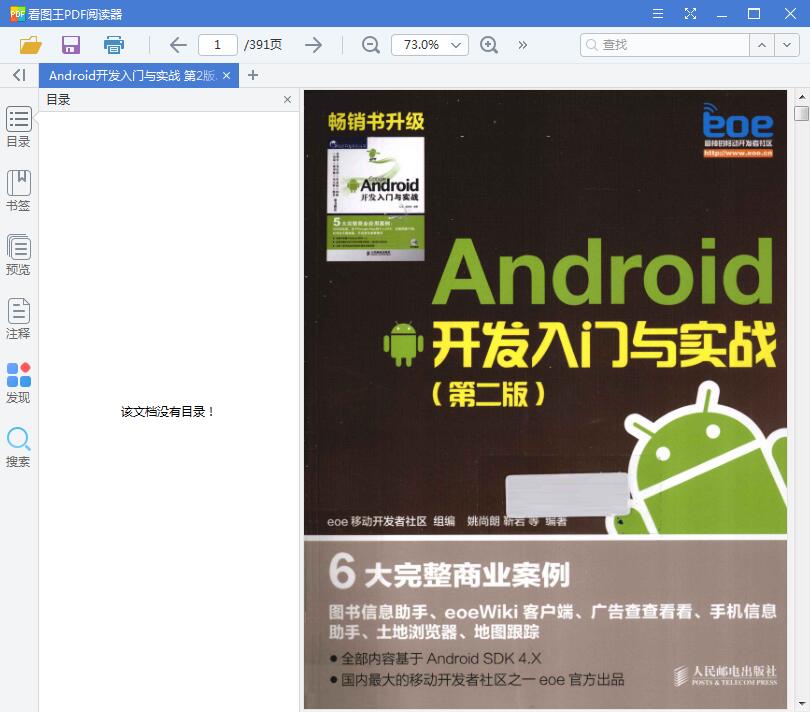Screen dimensions: 810x712
Task: Open the hamburger main menu in title bar
Action: (658, 13)
